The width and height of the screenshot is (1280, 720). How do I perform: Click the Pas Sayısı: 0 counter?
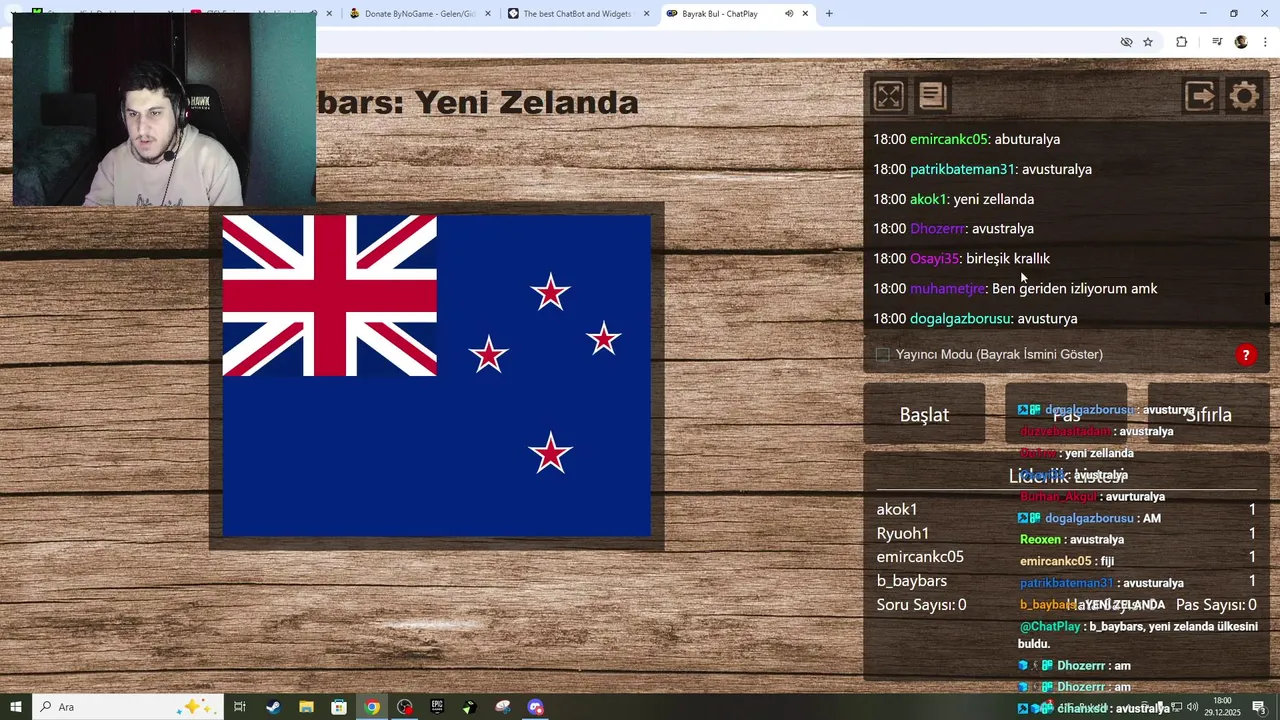point(1216,605)
